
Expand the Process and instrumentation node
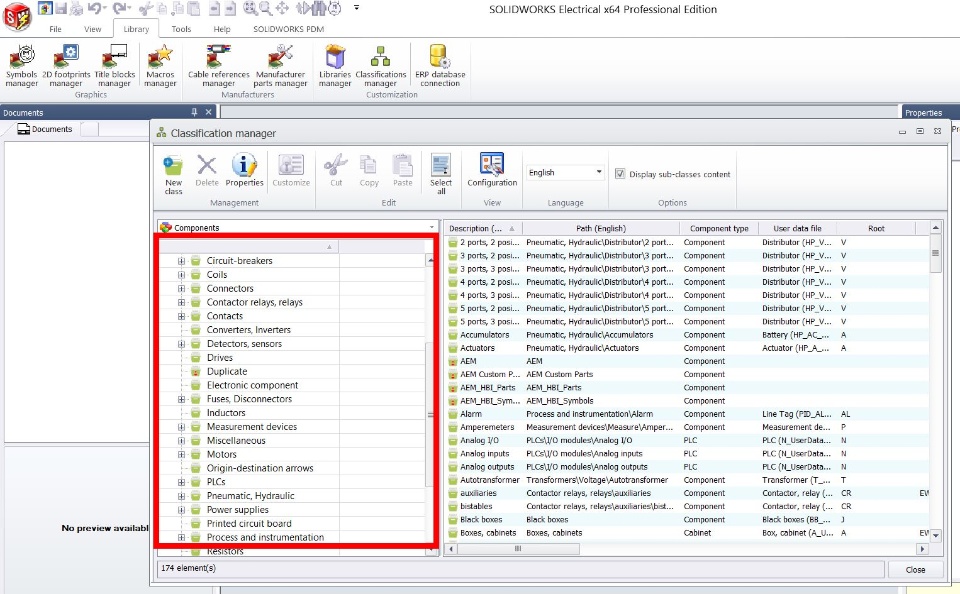[x=181, y=538]
